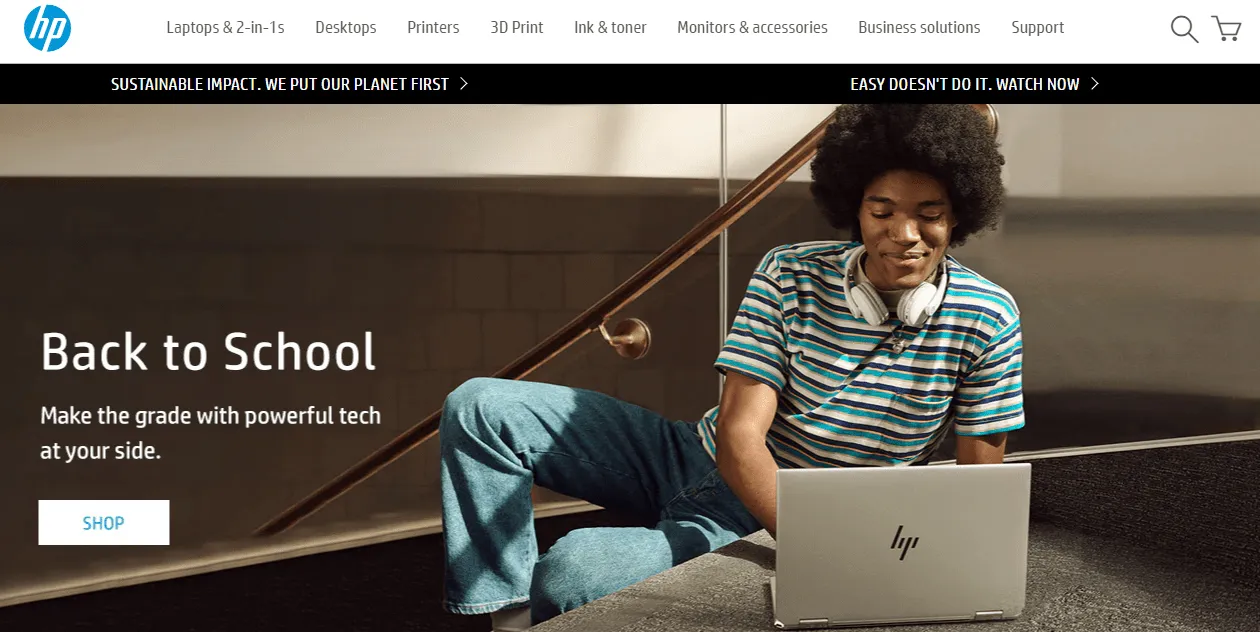The image size is (1260, 632).
Task: Open the search magnifier icon
Action: coord(1184,29)
